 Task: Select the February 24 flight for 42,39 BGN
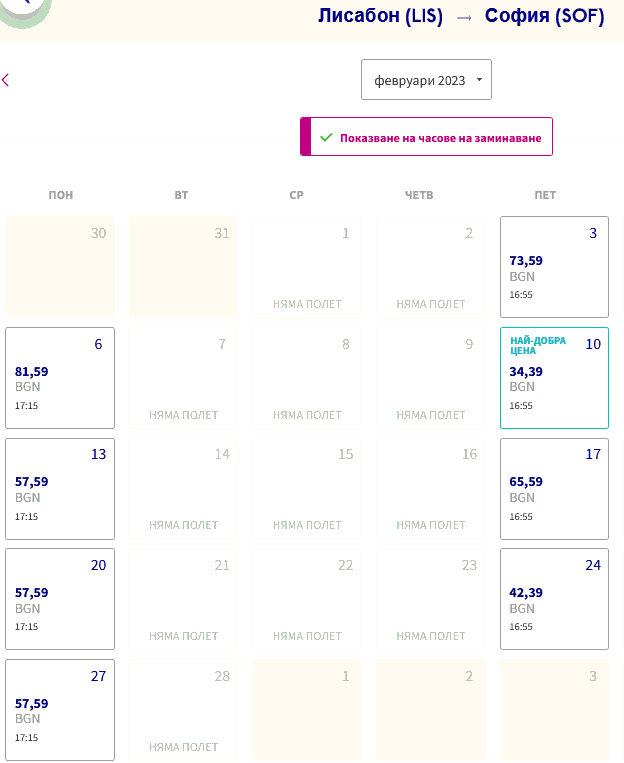[x=554, y=599]
